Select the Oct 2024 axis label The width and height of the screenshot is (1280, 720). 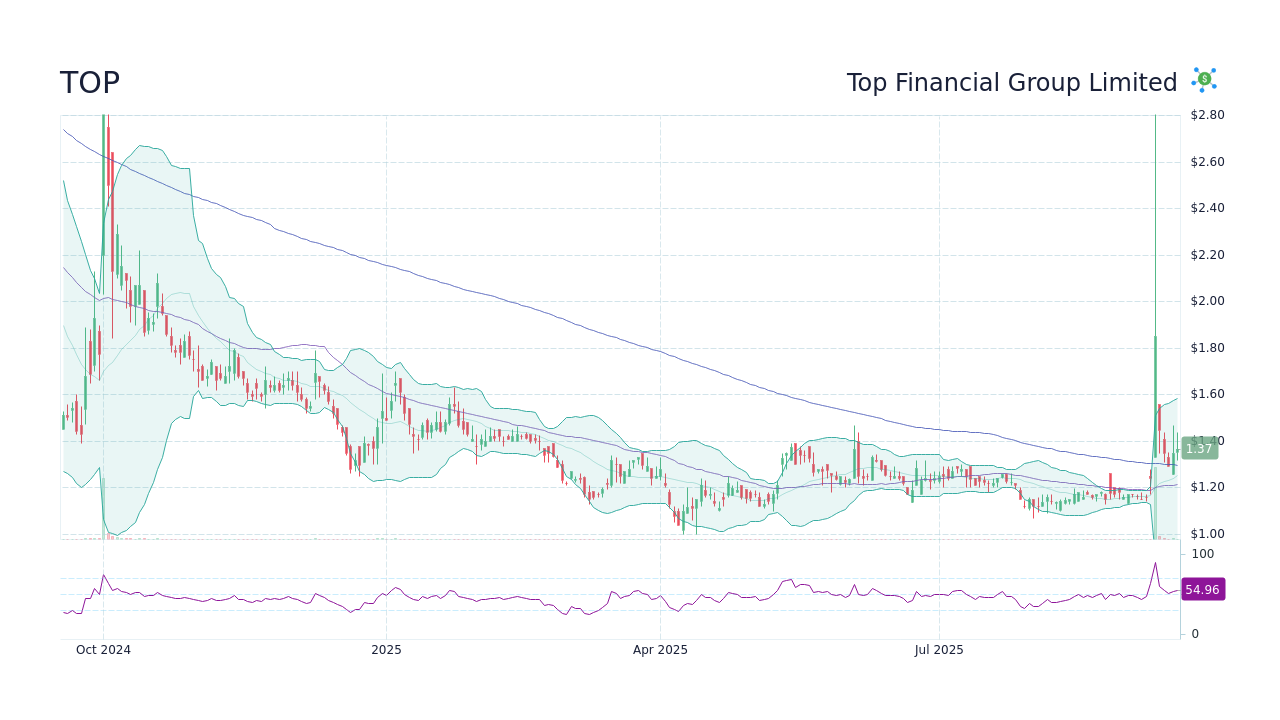104,649
